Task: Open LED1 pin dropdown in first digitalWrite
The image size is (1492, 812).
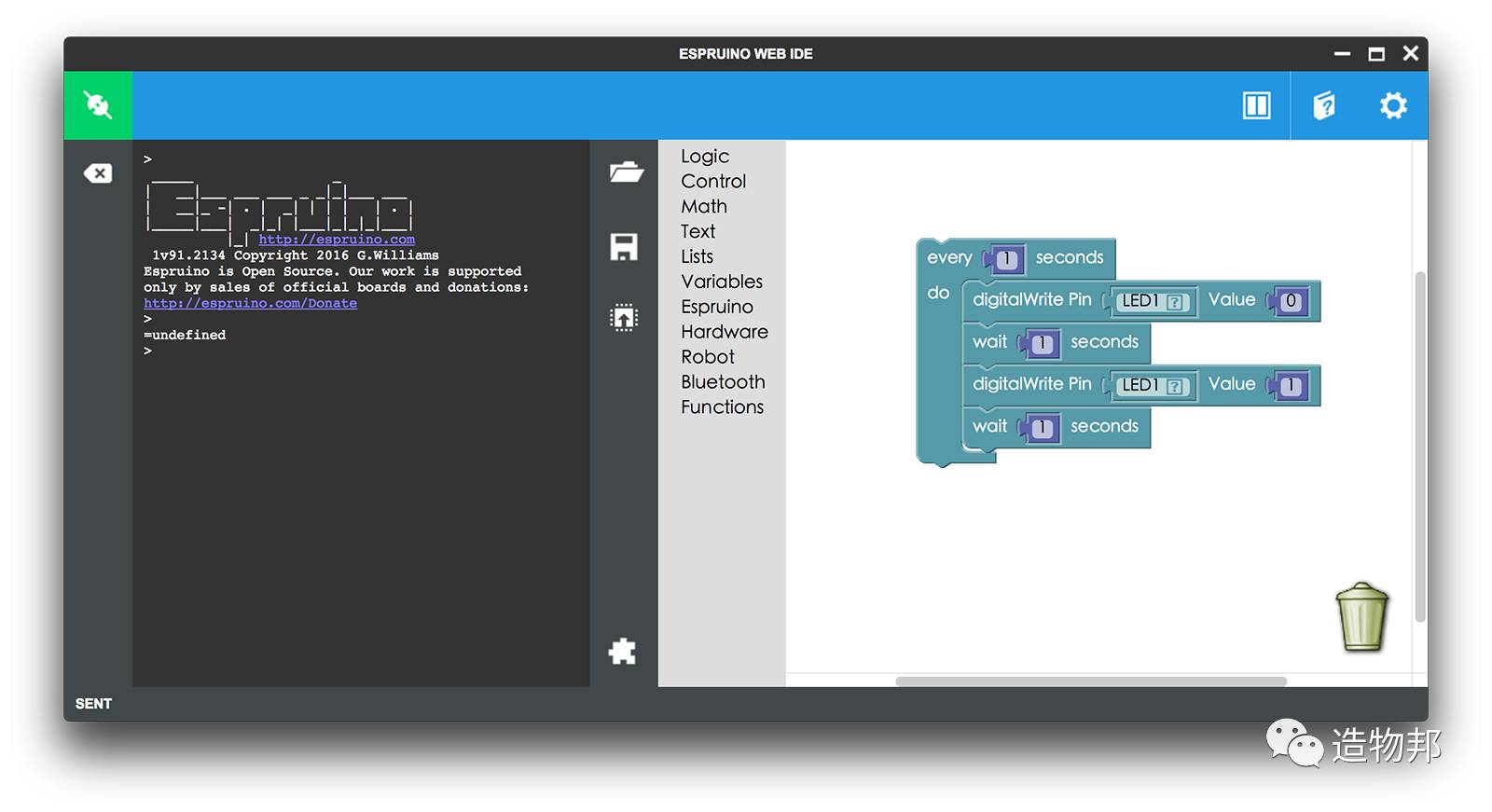Action: coord(1153,301)
